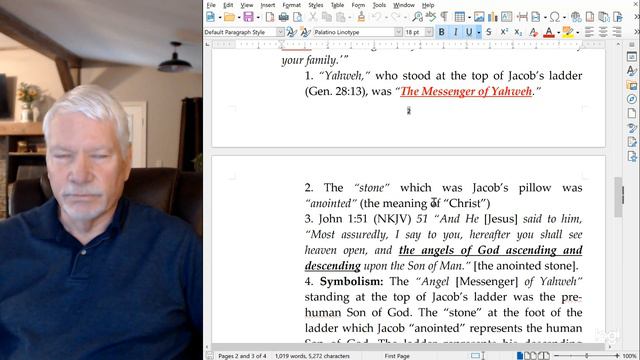The width and height of the screenshot is (640, 360).
Task: Toggle Italic formatting
Action: [456, 32]
